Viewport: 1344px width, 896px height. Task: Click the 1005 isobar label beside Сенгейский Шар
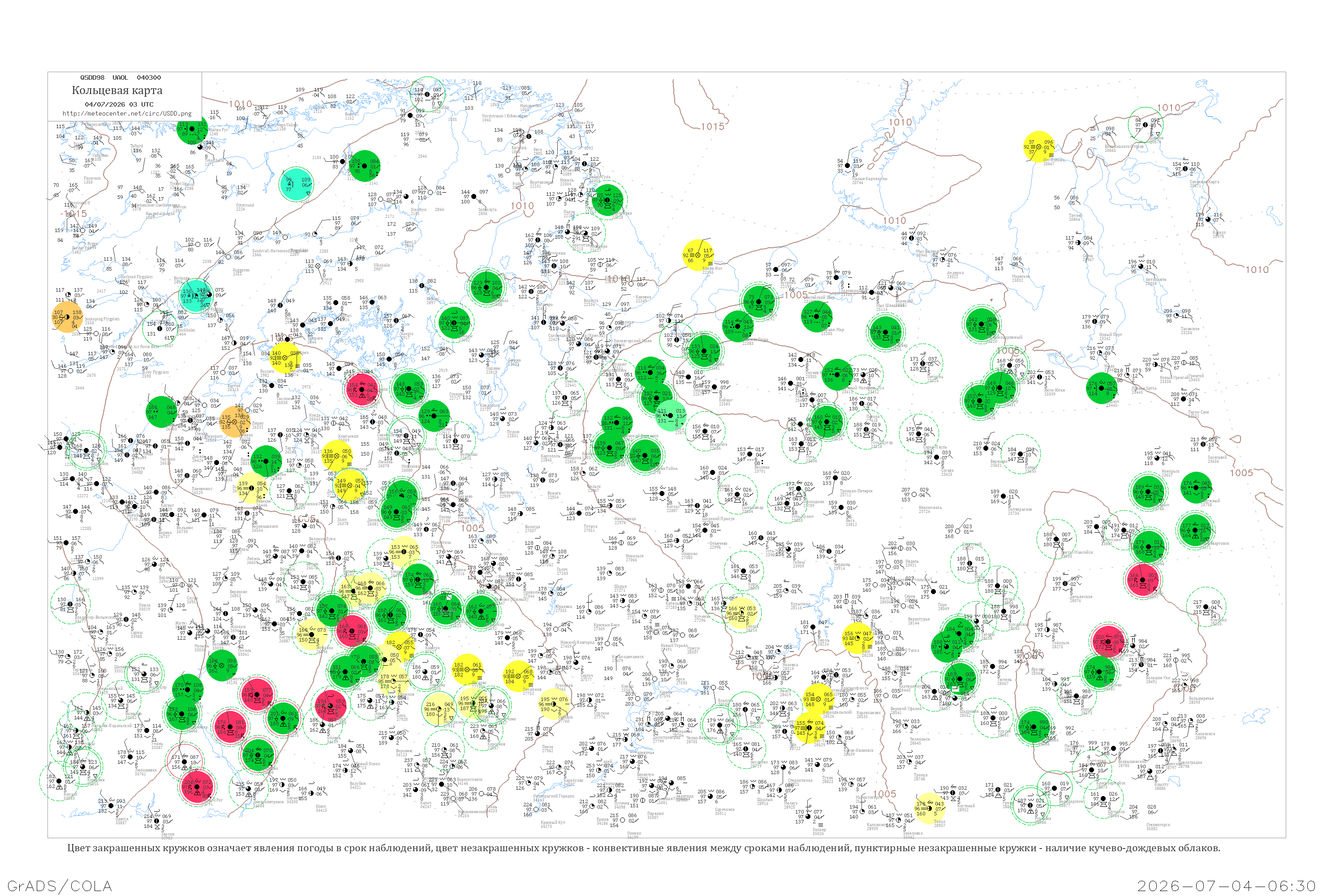tap(796, 295)
